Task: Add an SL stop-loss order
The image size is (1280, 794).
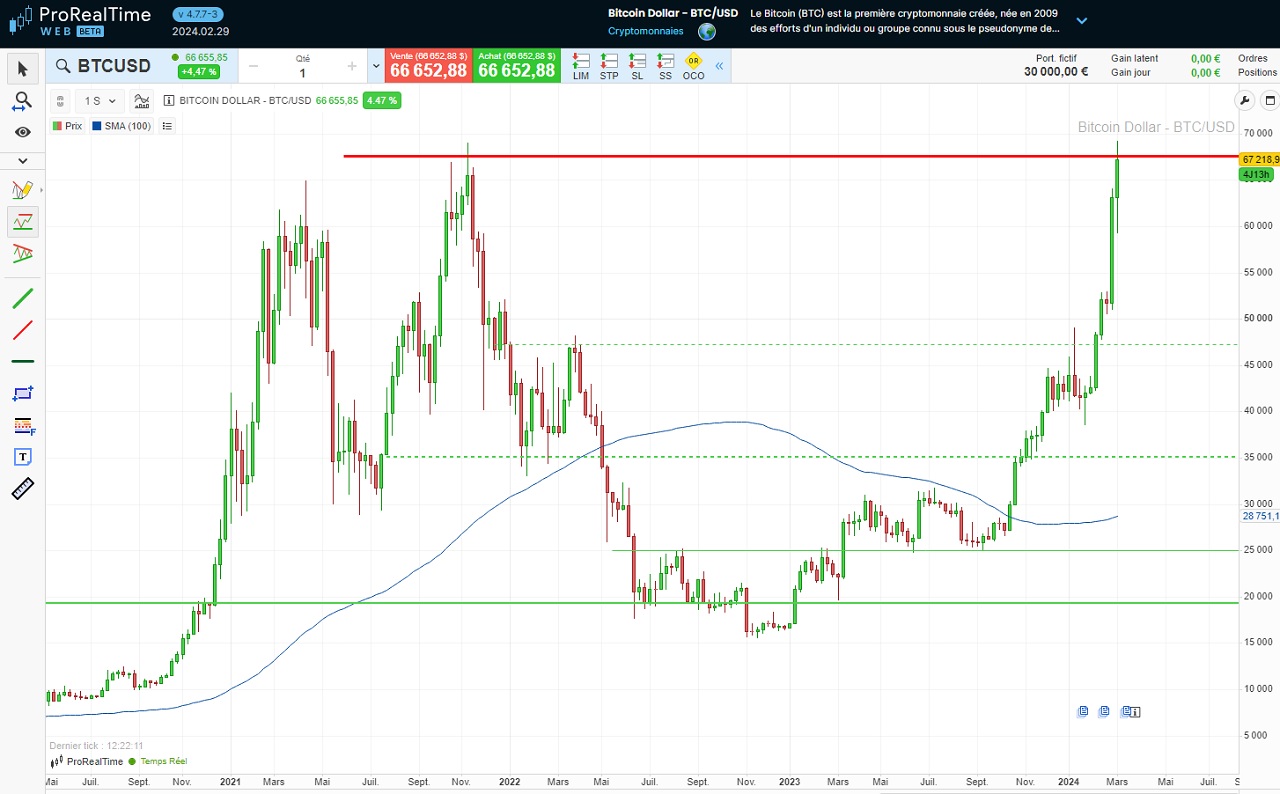Action: 637,67
